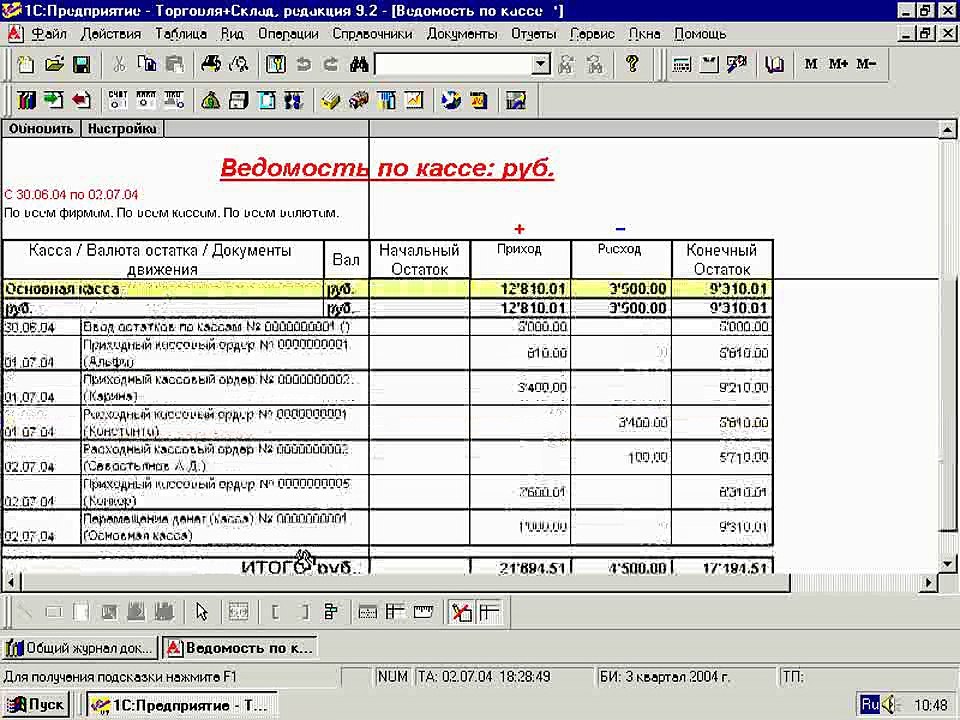Click the 1C document icon left of Файл
The width and height of the screenshot is (960, 720).
[15, 34]
